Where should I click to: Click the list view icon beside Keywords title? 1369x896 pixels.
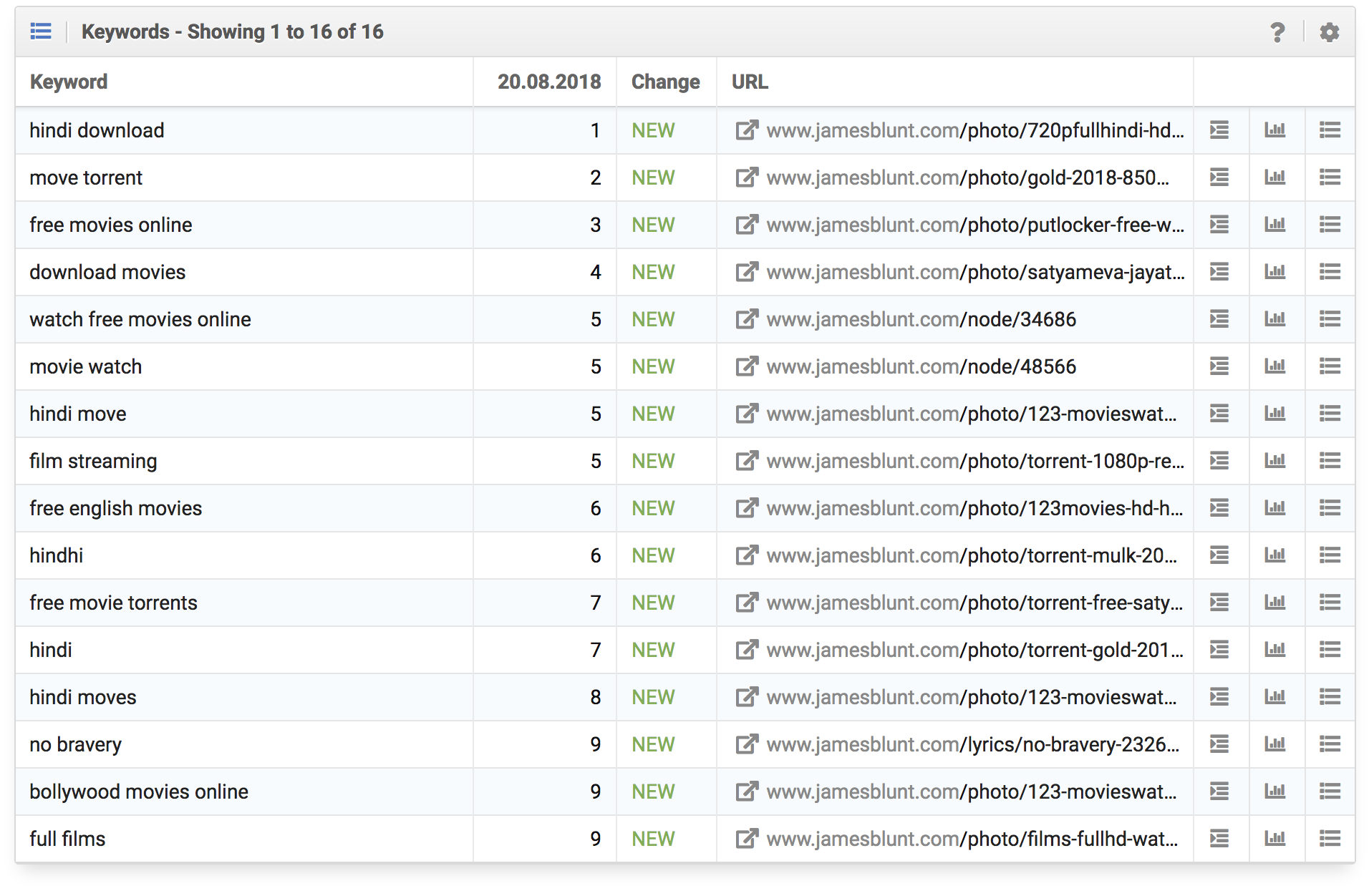(41, 31)
